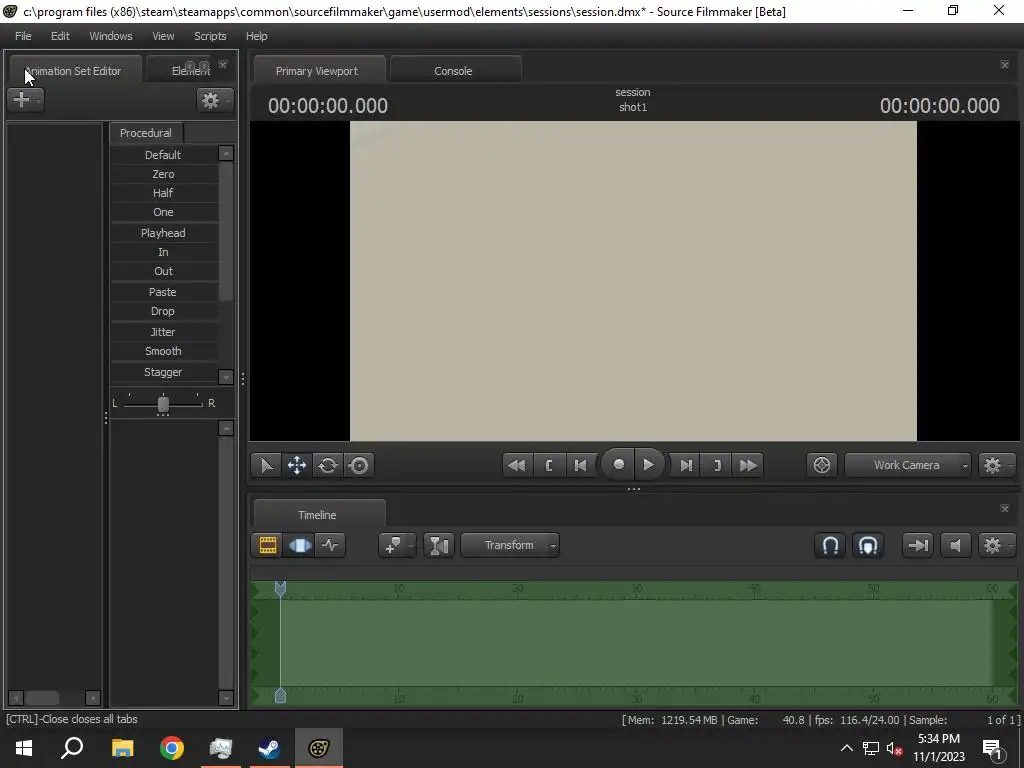Screen dimensions: 1024x768
Task: Select the Primary Viewport tab
Action: pyautogui.click(x=317, y=71)
